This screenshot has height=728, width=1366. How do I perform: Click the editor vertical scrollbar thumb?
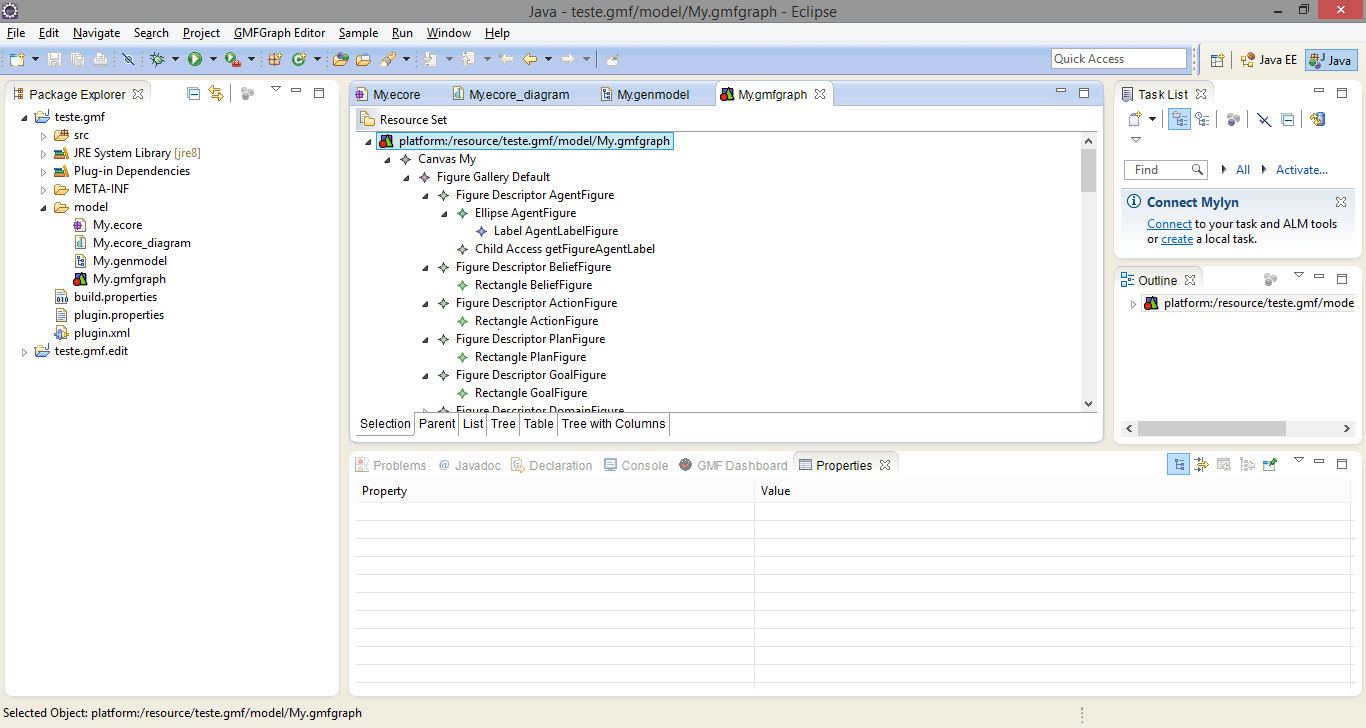pyautogui.click(x=1088, y=171)
